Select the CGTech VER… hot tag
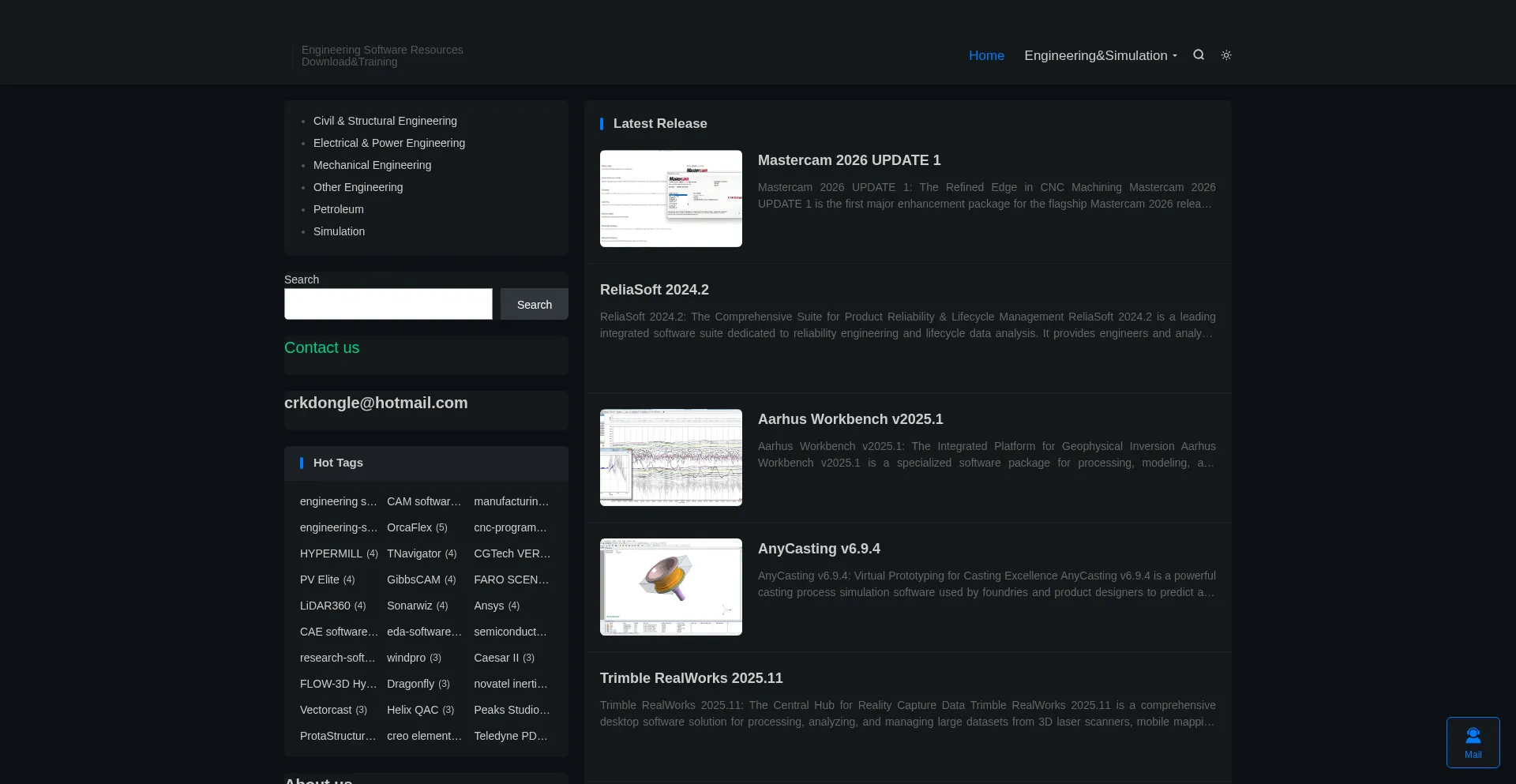Image resolution: width=1516 pixels, height=784 pixels. (512, 553)
